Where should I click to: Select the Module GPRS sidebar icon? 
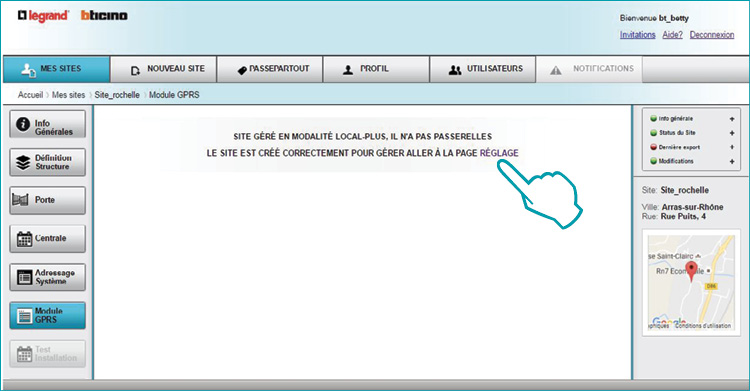tap(24, 316)
